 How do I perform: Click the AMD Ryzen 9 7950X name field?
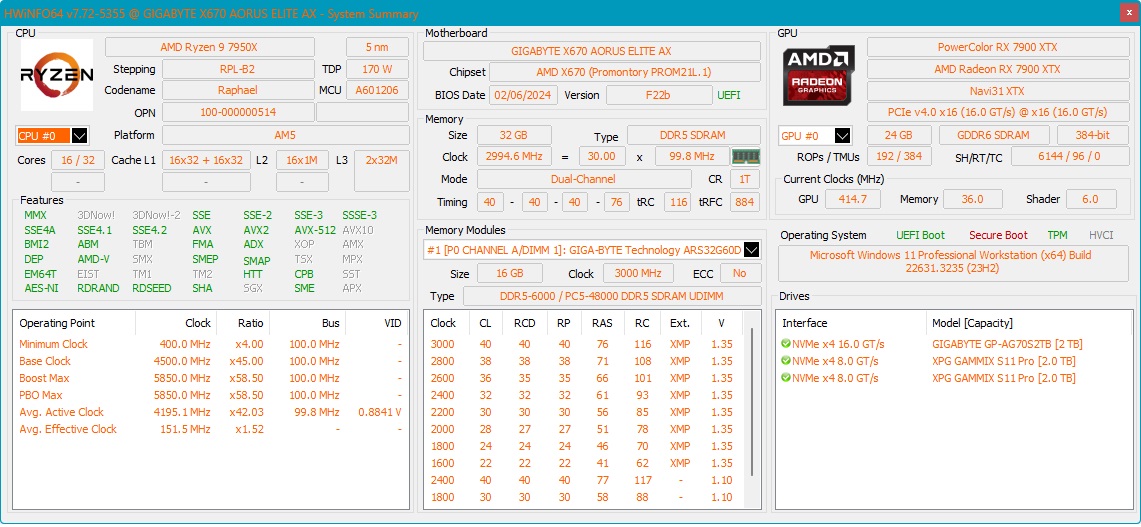coord(209,48)
